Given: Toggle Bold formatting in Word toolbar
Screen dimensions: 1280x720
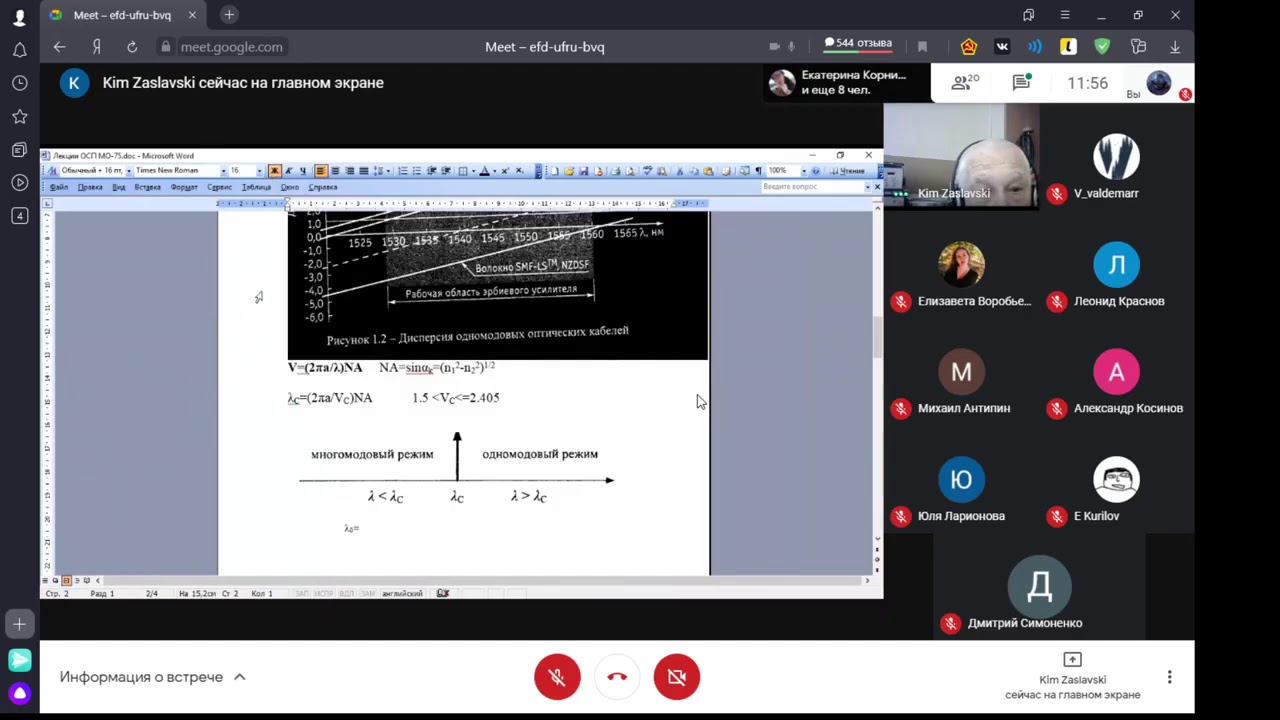Looking at the screenshot, I should 275,171.
